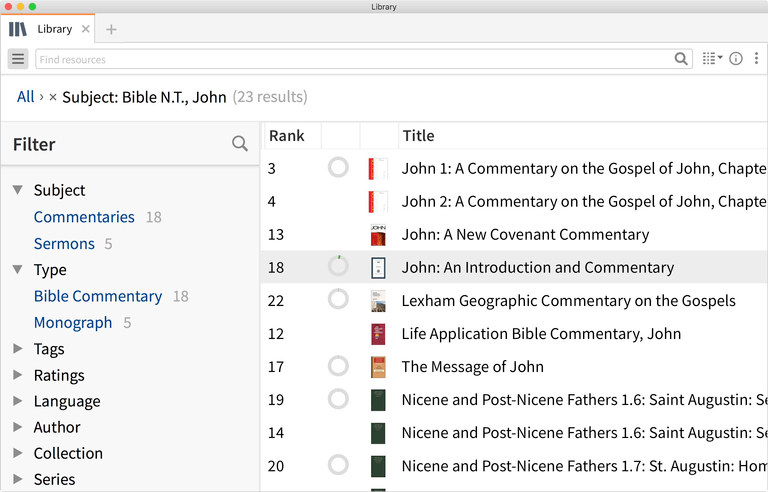Click progress circle in rank 19 row
The height and width of the screenshot is (492, 768).
tap(338, 399)
